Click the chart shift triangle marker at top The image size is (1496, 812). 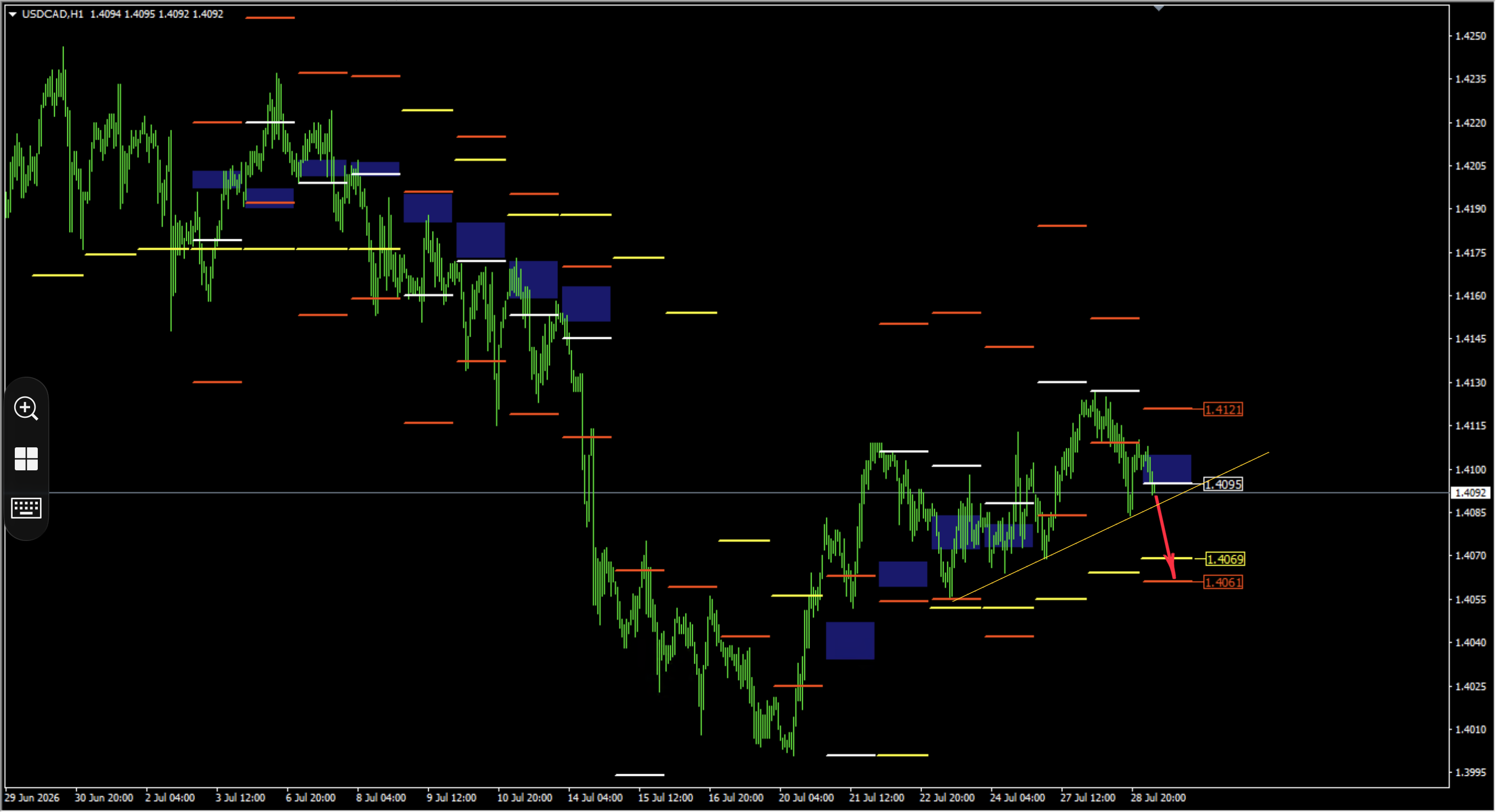point(1159,8)
